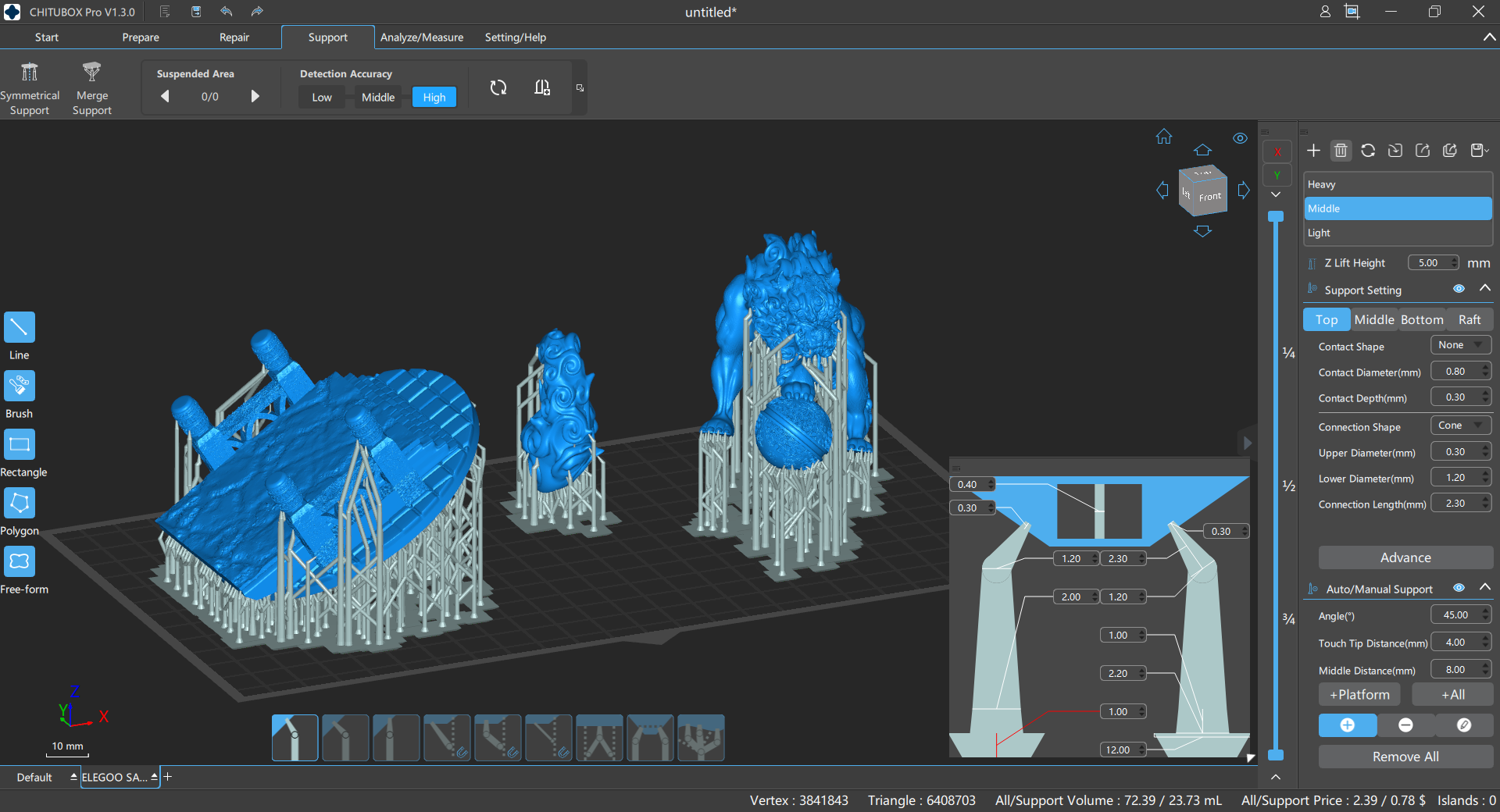The image size is (1500, 812).
Task: Open the Setting/Help tab
Action: 516,37
